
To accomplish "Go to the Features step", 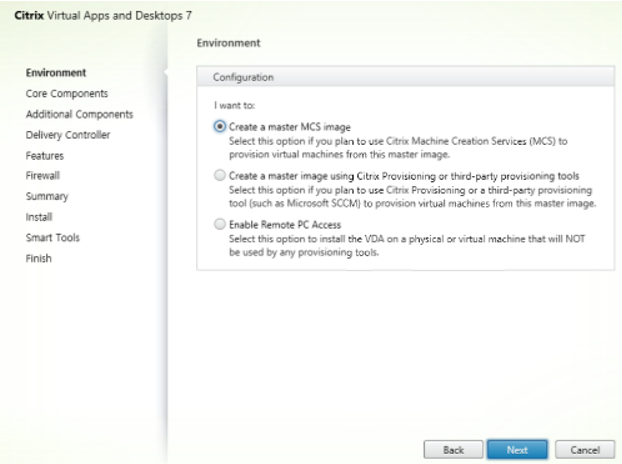I will (45, 155).
